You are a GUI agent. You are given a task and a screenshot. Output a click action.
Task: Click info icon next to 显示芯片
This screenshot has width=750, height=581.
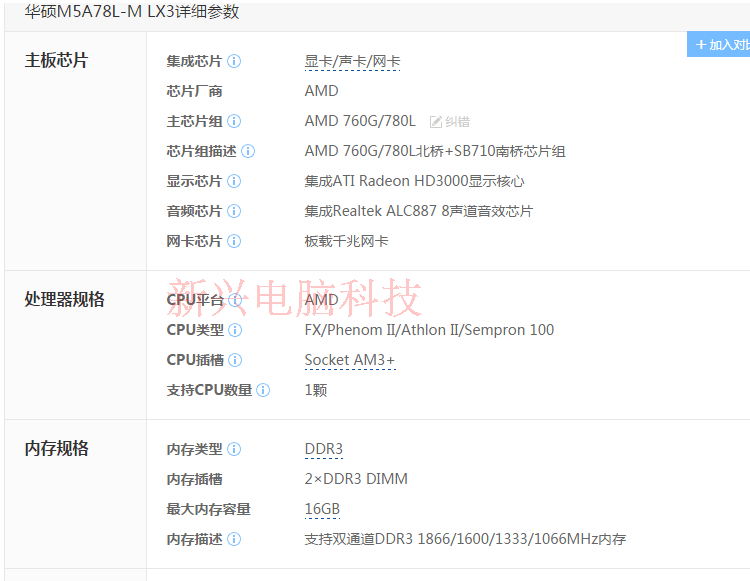234,181
